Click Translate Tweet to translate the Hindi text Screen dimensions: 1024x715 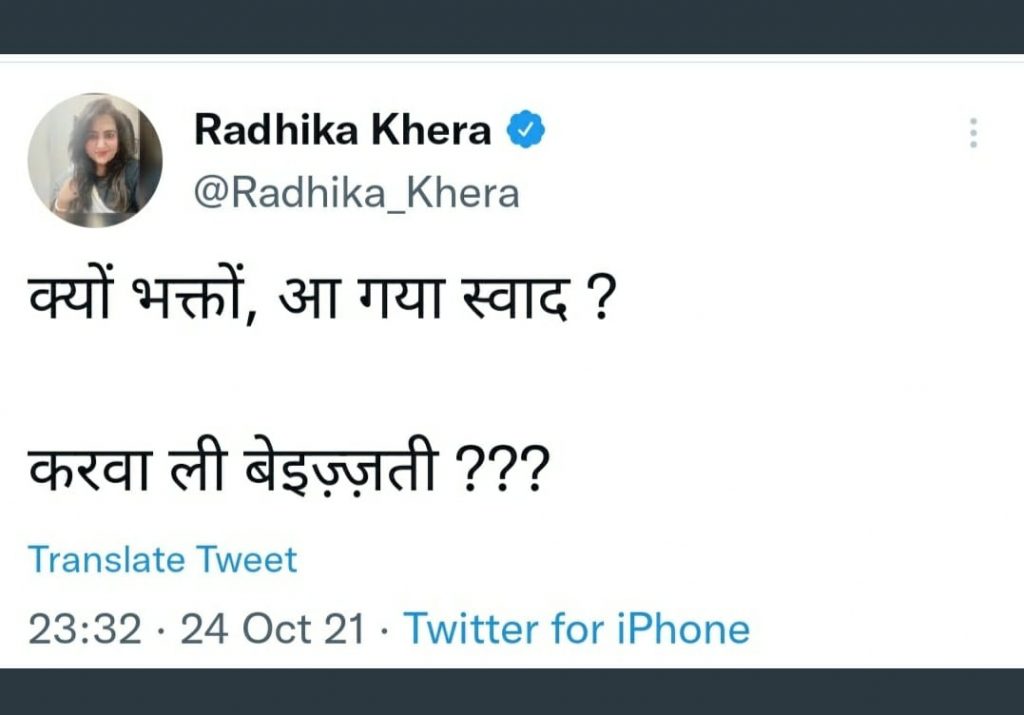coord(163,560)
